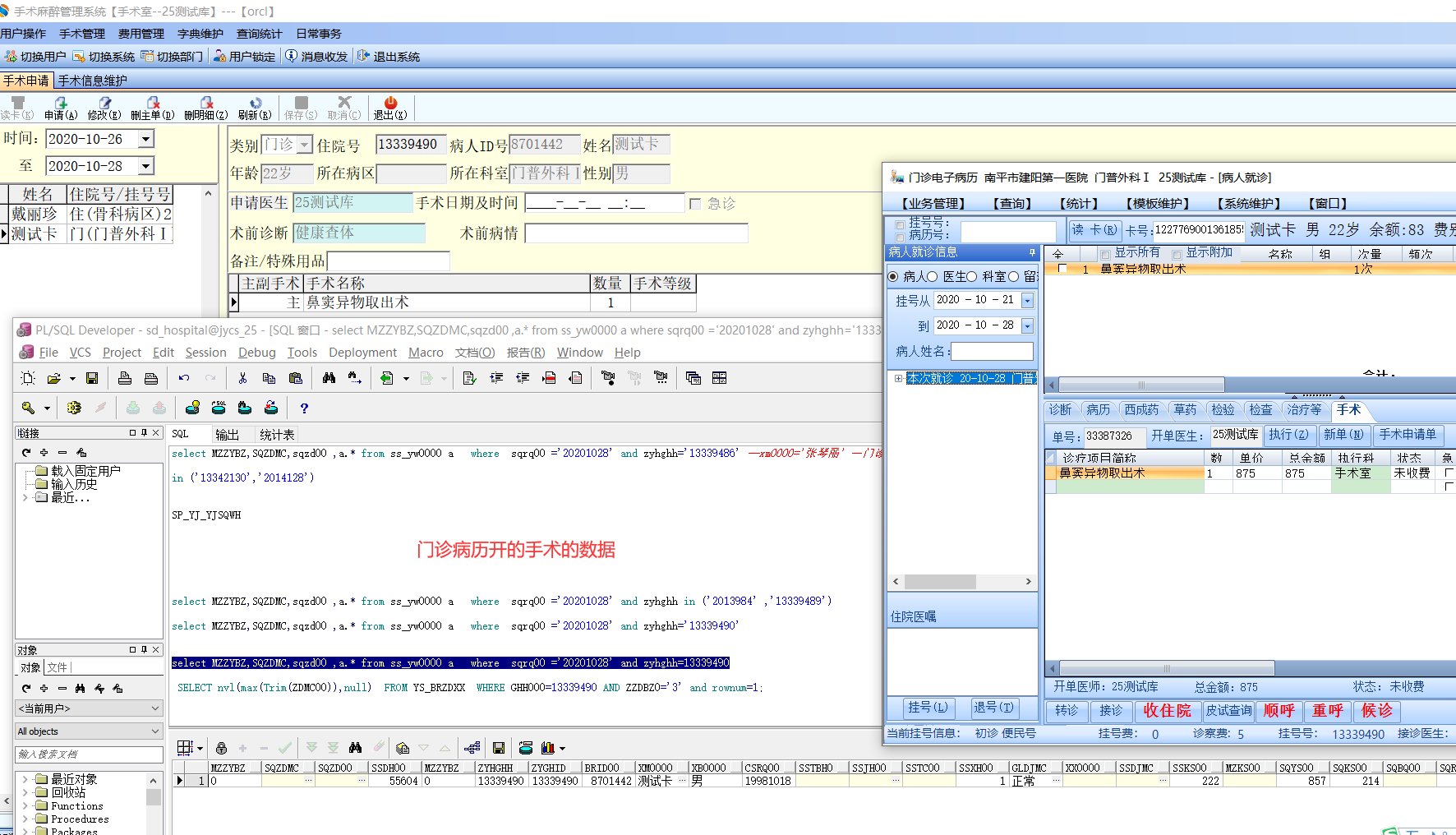Screen dimensions: 1456x835
Task: Click the chart icon in result grid toolbar
Action: click(x=548, y=748)
